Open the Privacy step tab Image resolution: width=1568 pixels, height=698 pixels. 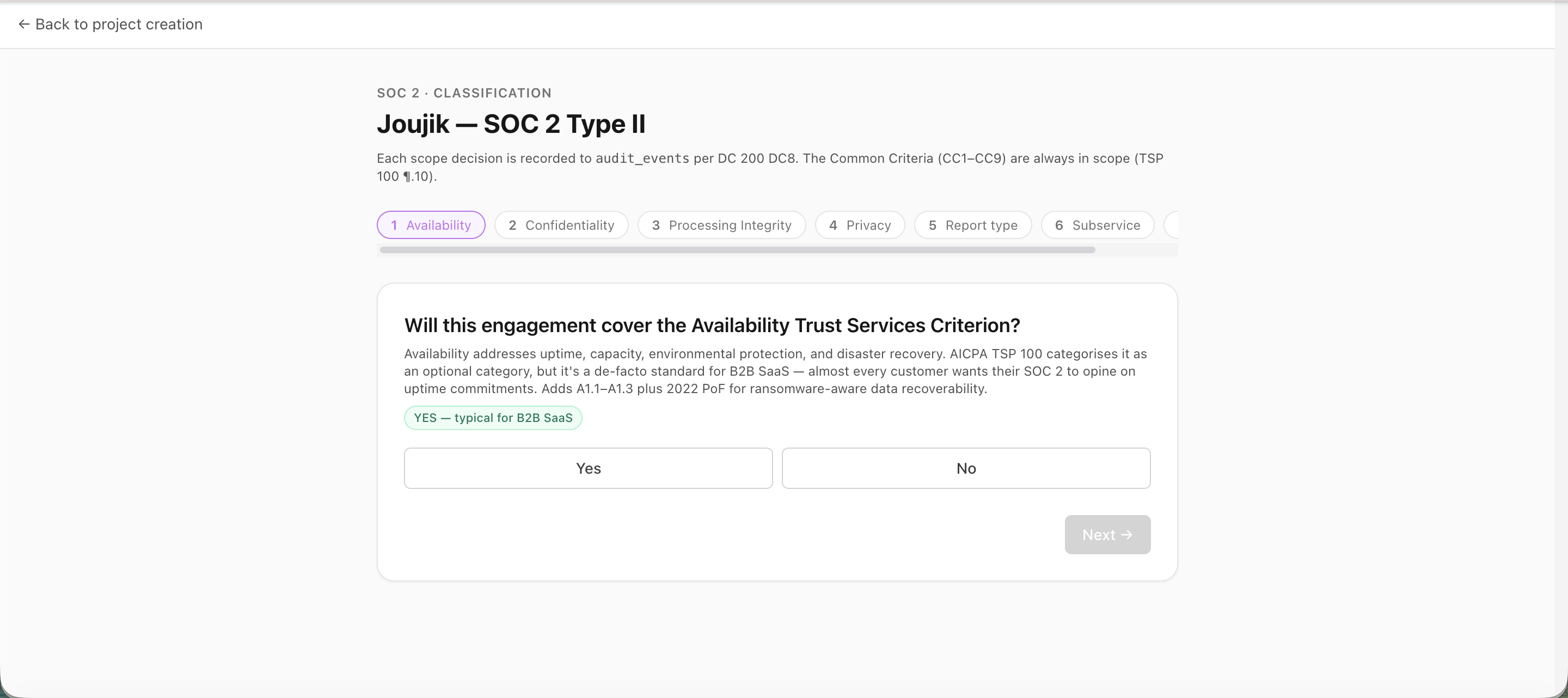point(860,225)
